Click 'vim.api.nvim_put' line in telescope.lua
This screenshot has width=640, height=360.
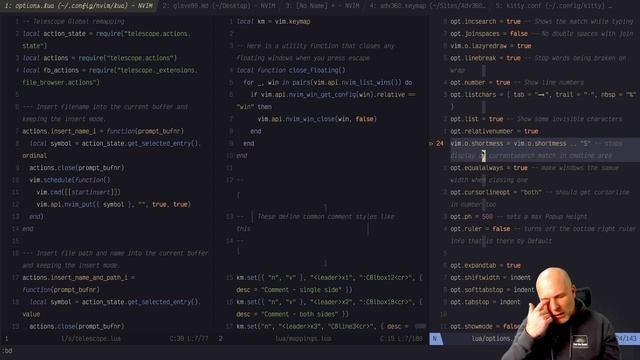coord(113,204)
